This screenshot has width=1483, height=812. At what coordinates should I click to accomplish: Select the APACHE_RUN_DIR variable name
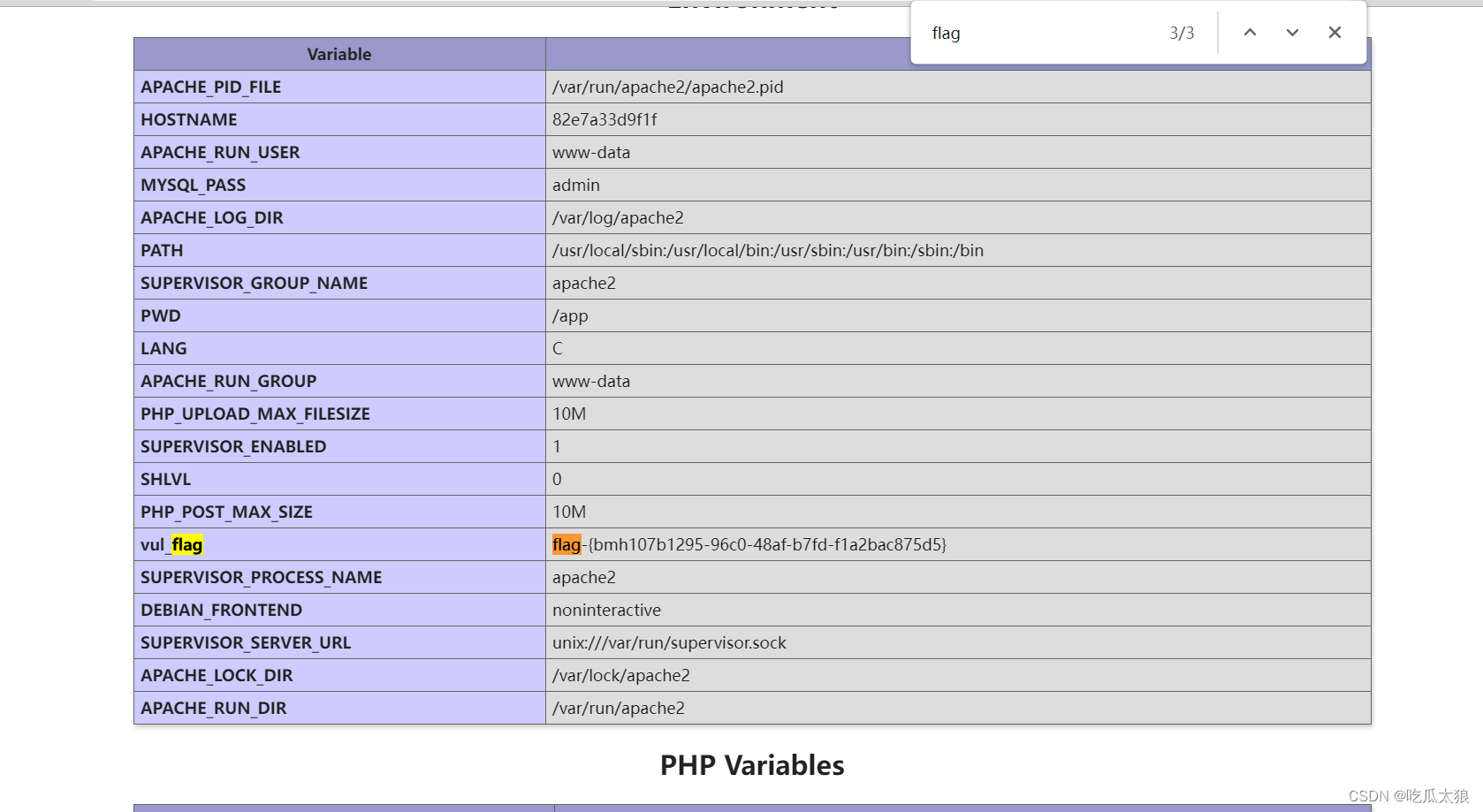(213, 708)
